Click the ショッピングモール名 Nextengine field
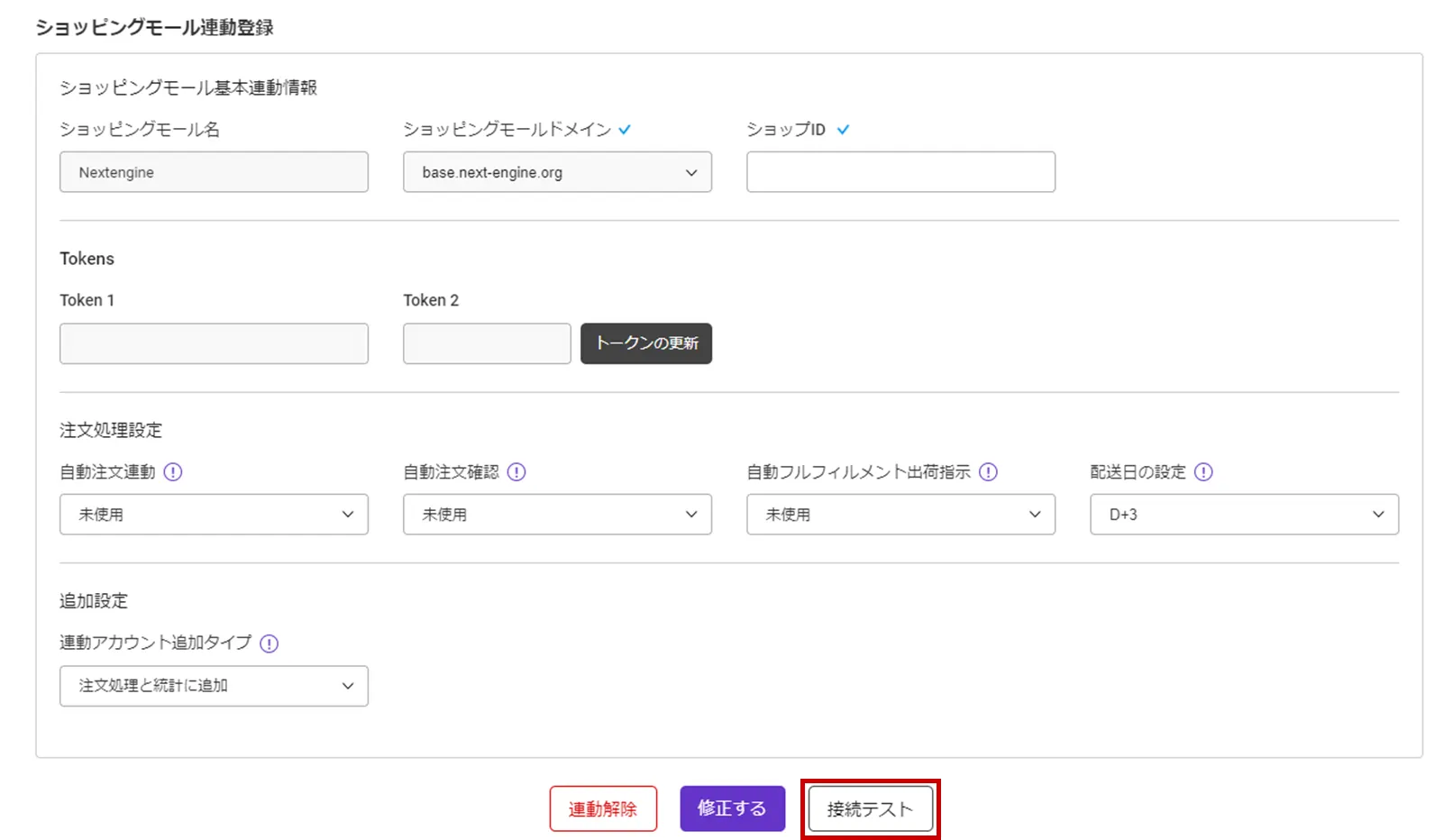 (214, 172)
